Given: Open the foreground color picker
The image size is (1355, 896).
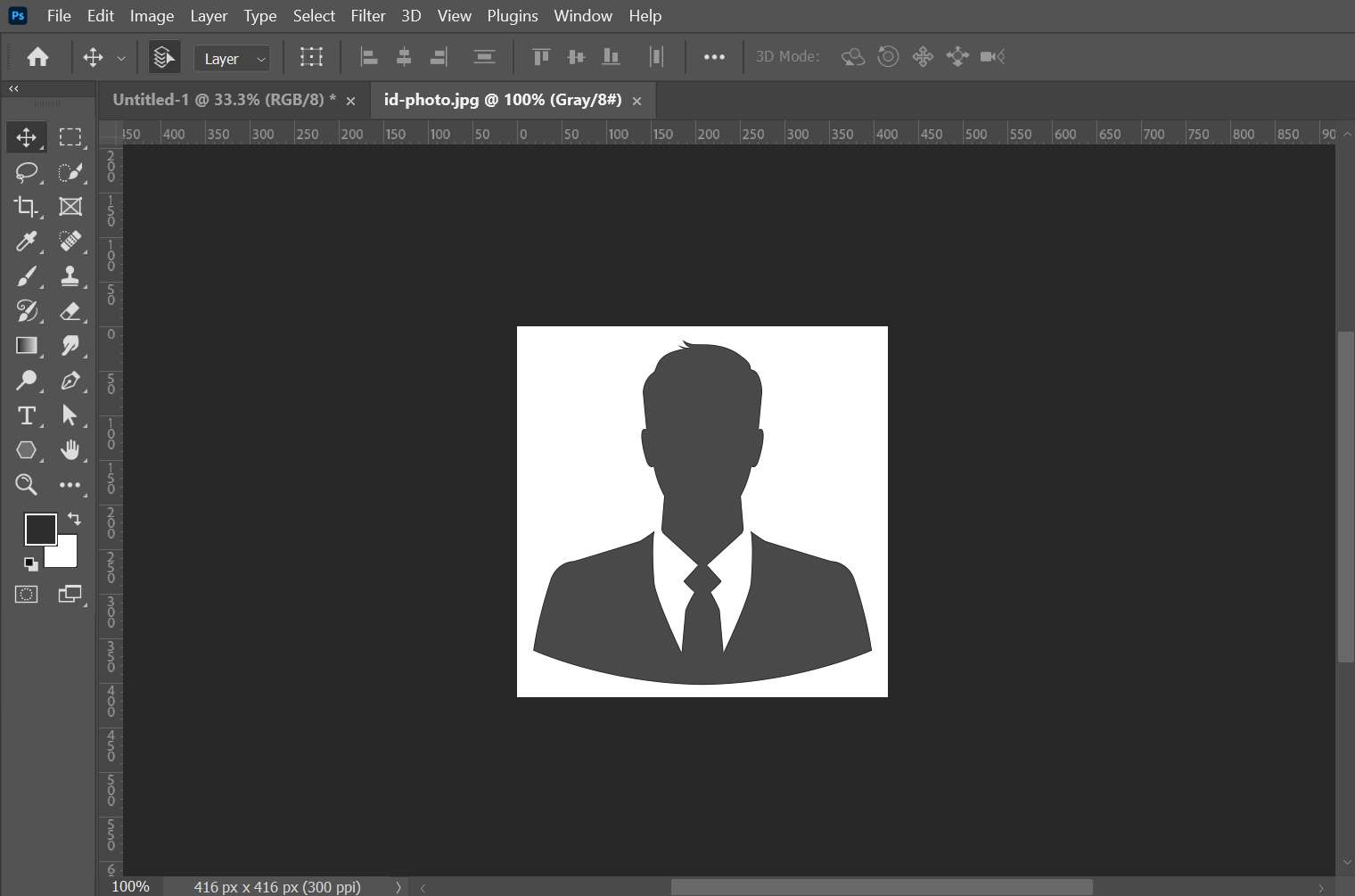Looking at the screenshot, I should coord(41,529).
